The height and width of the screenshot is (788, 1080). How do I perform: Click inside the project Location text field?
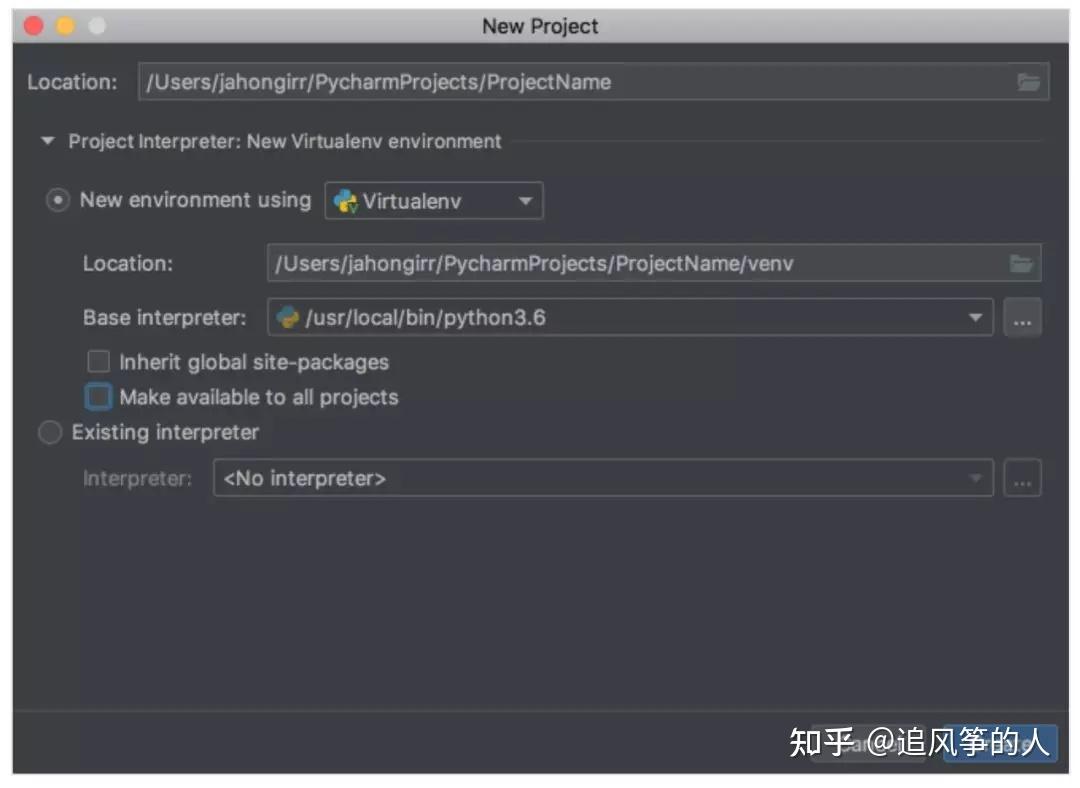click(500, 83)
